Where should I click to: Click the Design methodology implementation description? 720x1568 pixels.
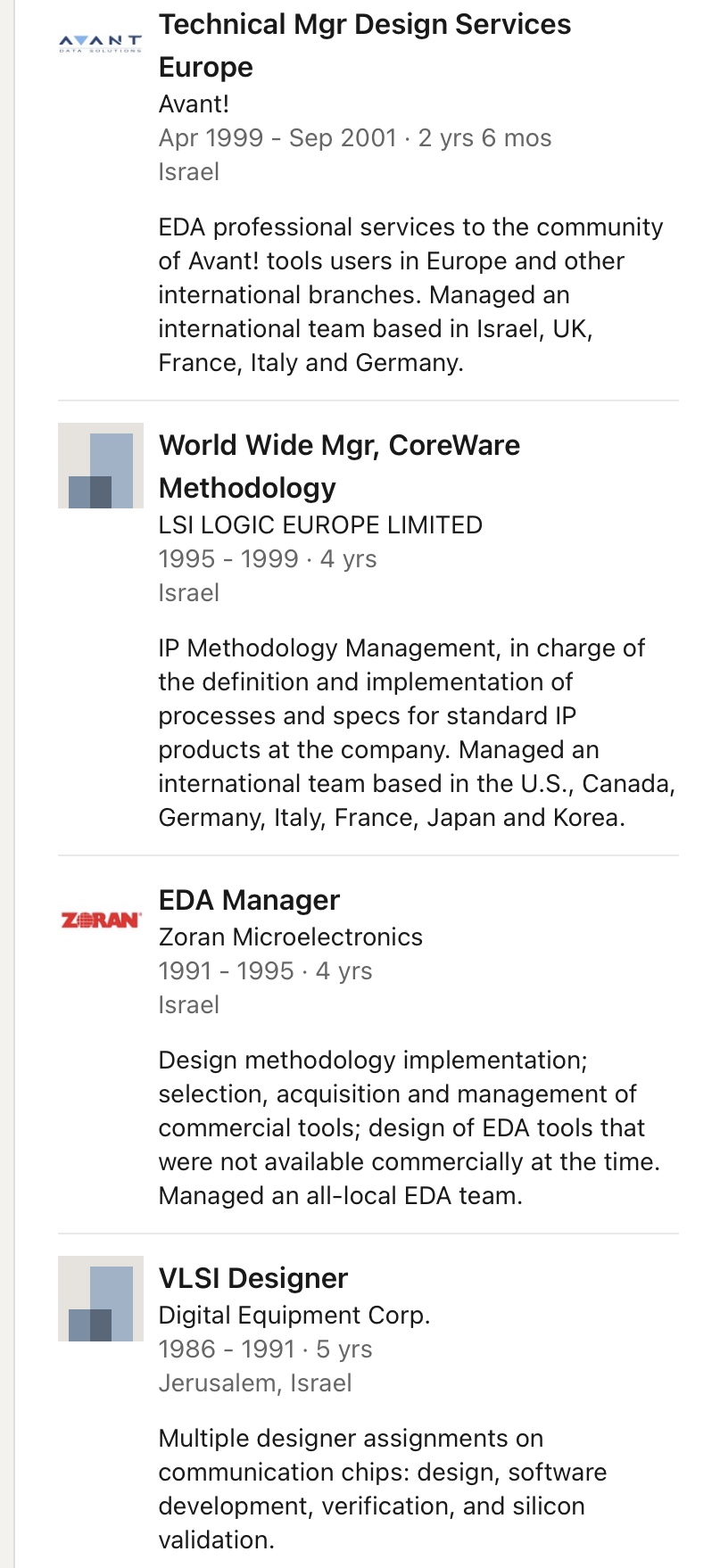tap(409, 1127)
